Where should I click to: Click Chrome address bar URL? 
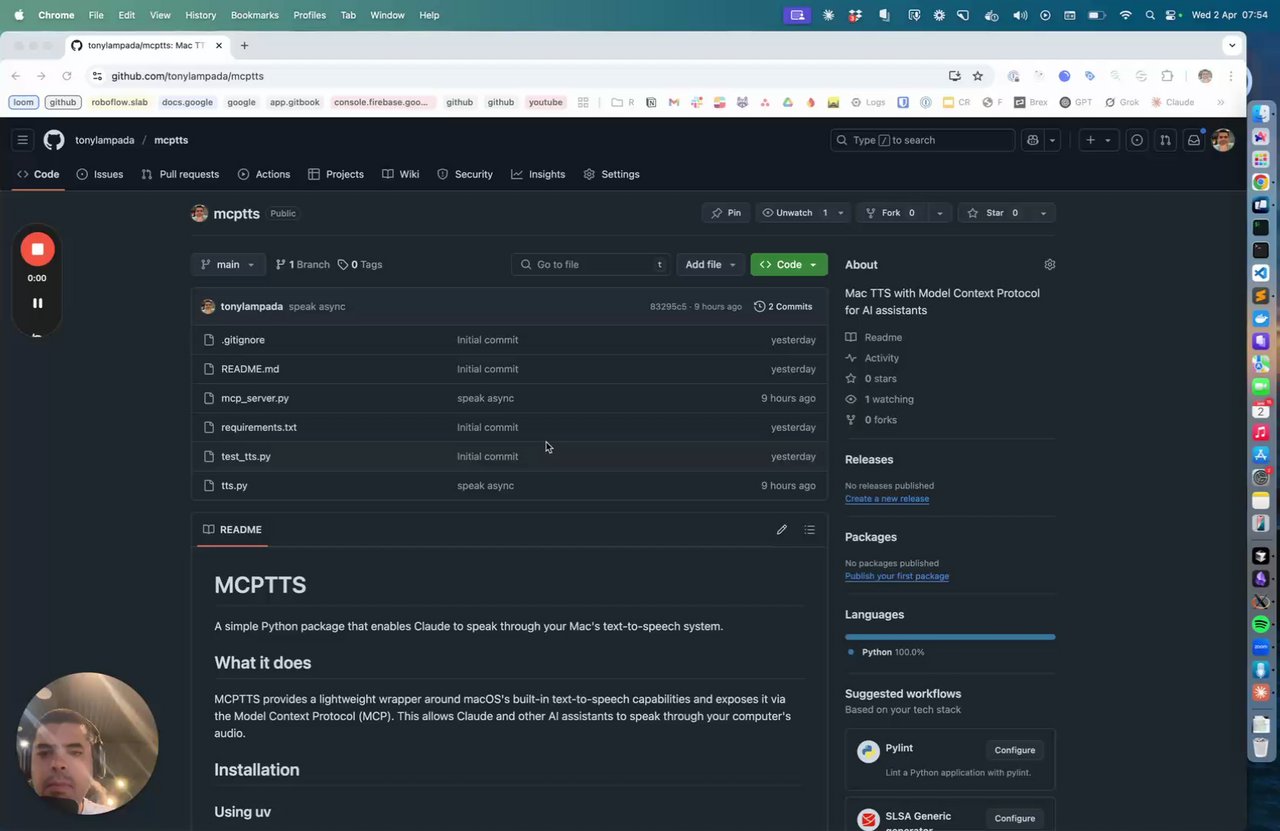tap(187, 76)
